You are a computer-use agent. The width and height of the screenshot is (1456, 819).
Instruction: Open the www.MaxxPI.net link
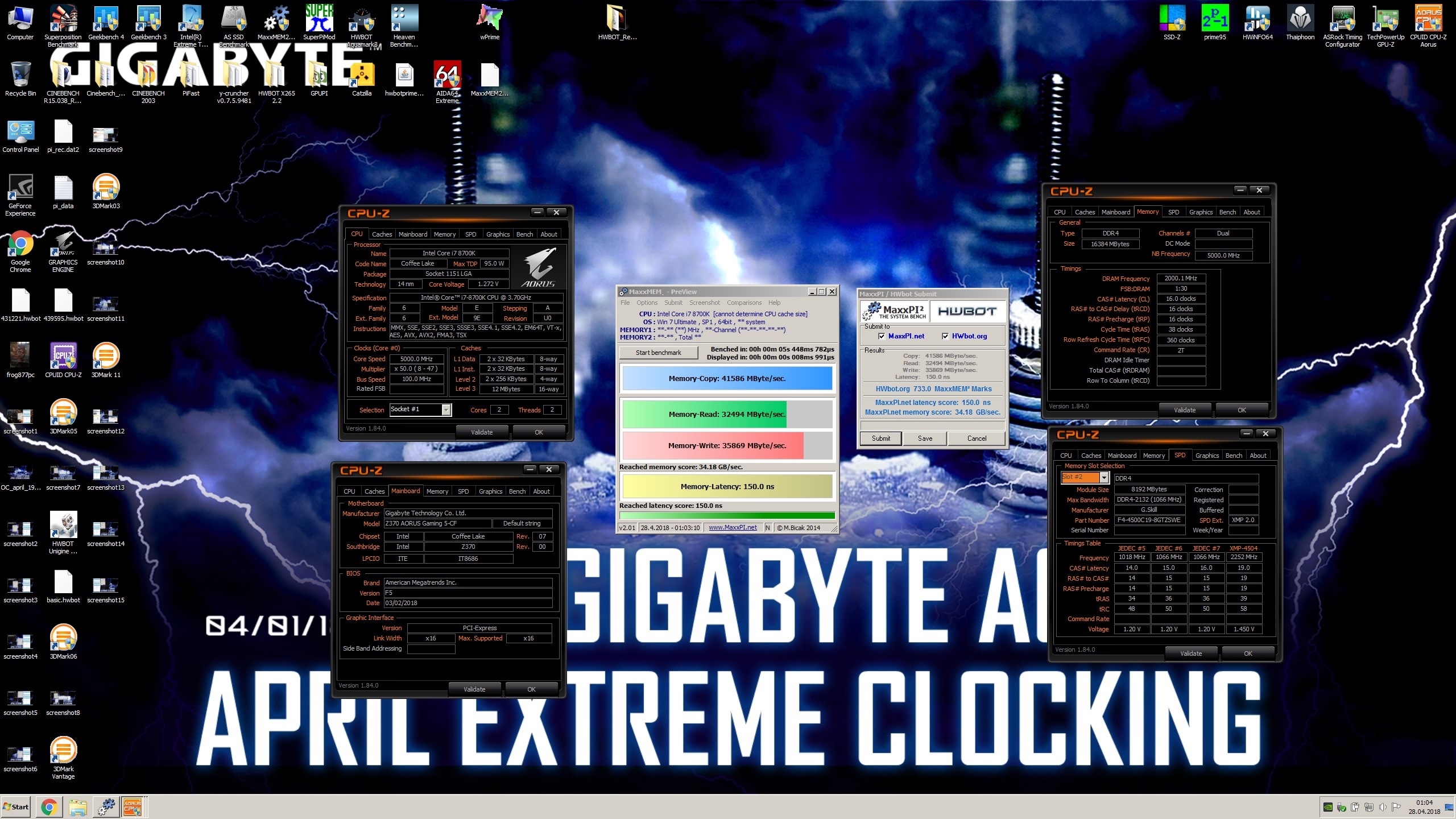pos(733,528)
